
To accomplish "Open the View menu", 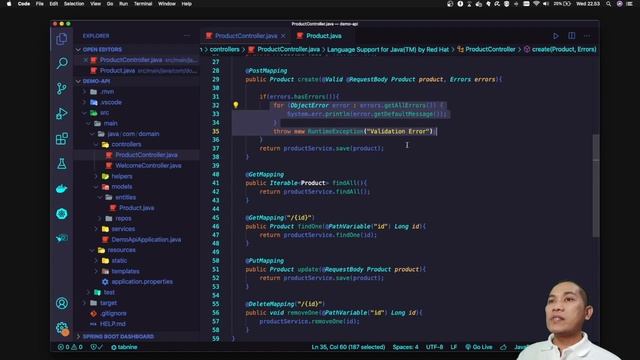I will (x=96, y=4).
